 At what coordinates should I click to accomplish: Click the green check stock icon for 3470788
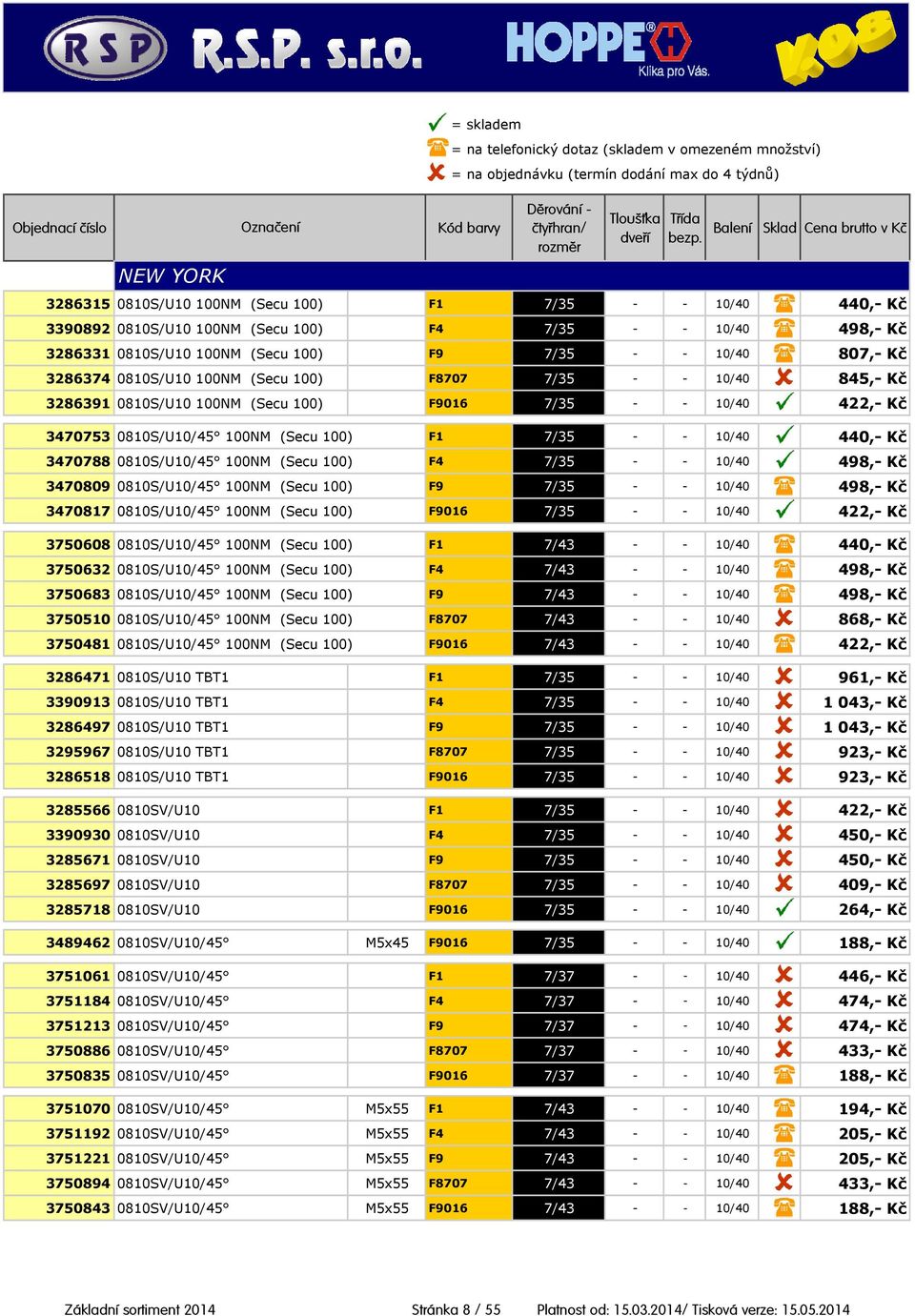pyautogui.click(x=783, y=460)
